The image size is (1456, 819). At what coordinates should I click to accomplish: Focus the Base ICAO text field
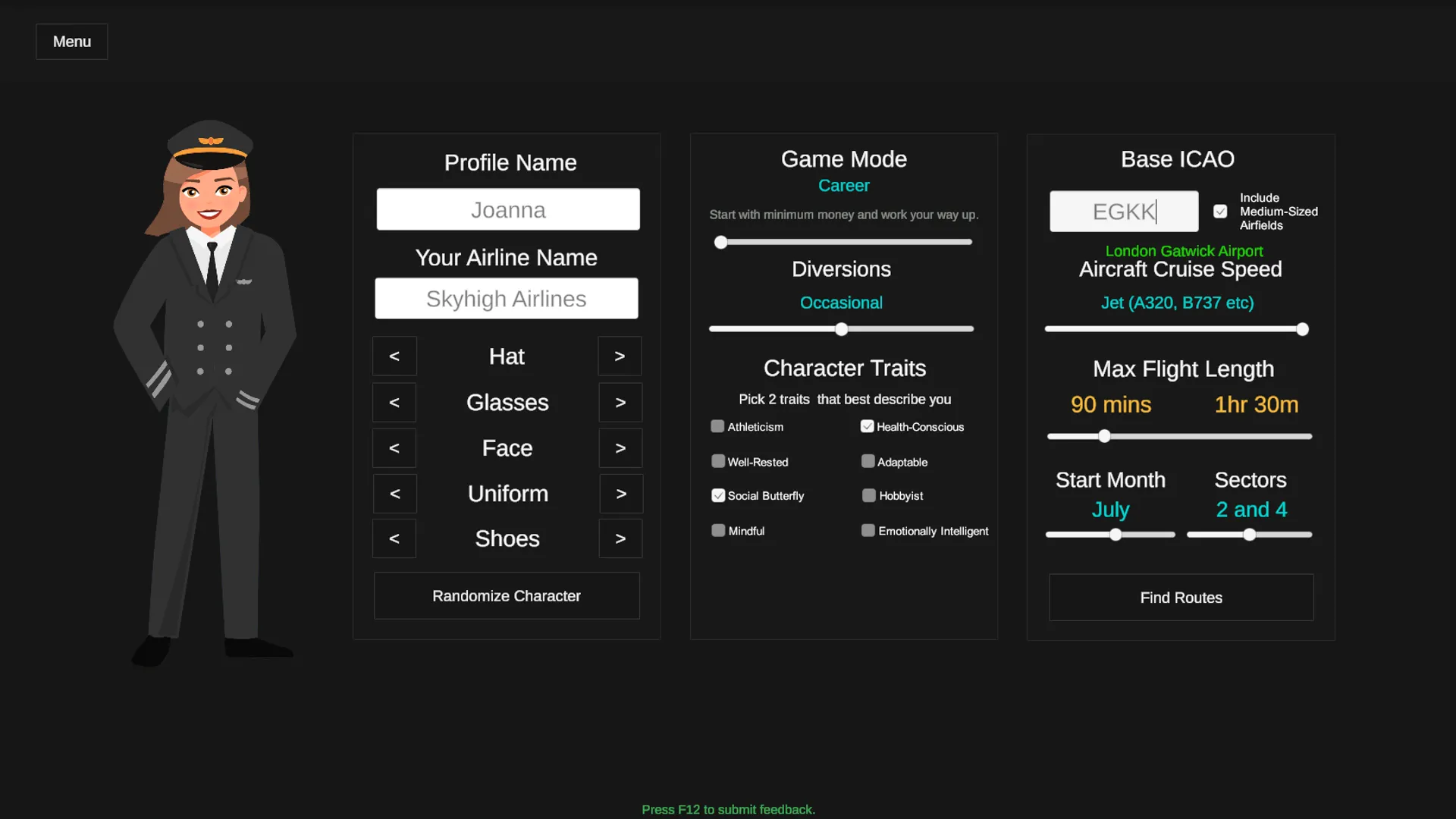1124,212
